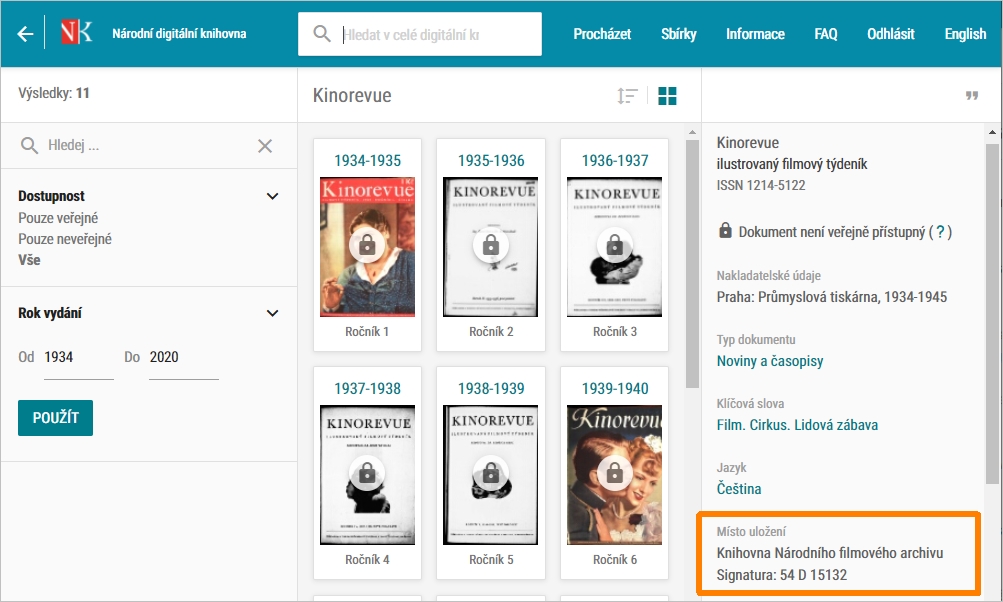Image resolution: width=1003 pixels, height=602 pixels.
Task: Open the Čeština language link
Action: click(x=739, y=489)
